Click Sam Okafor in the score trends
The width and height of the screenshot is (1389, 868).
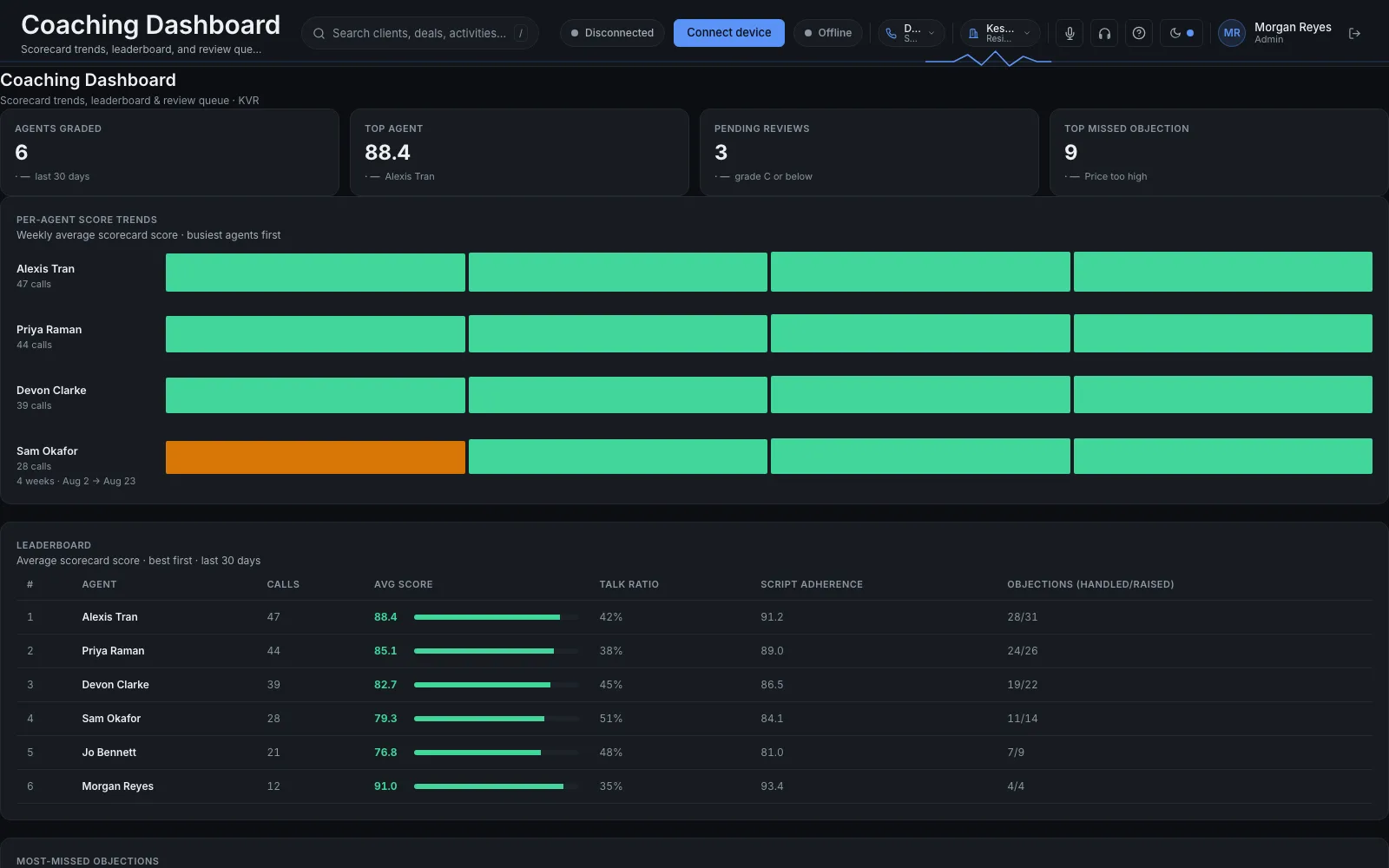[47, 451]
